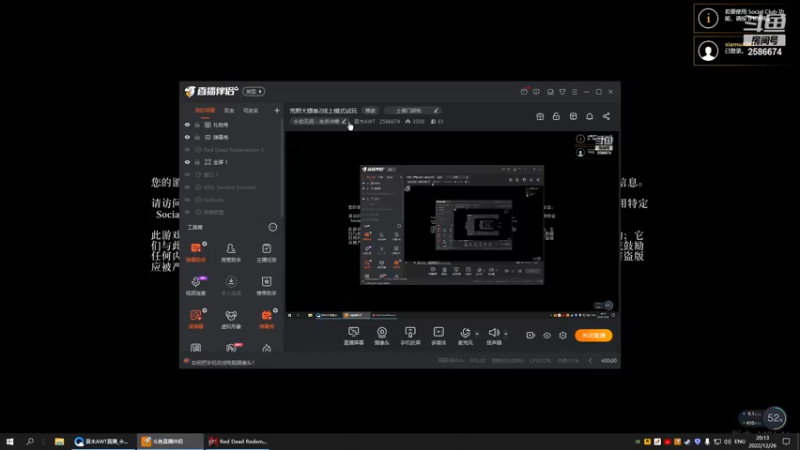This screenshot has height=450, width=800.
Task: Click the room ID 2586674 in the header
Action: pyautogui.click(x=390, y=122)
